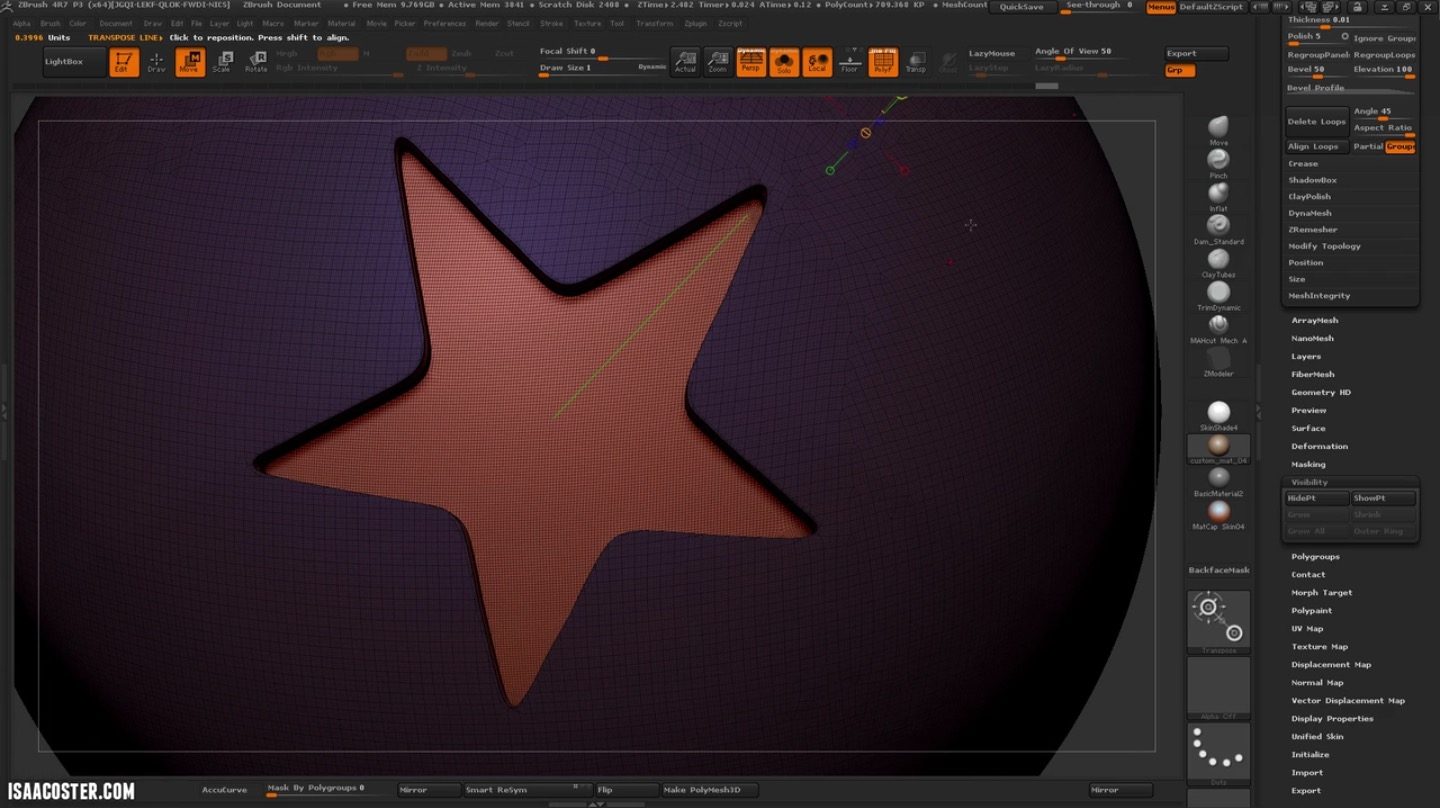Expand the Polygroups subpalette
The width and height of the screenshot is (1440, 808).
[1315, 556]
